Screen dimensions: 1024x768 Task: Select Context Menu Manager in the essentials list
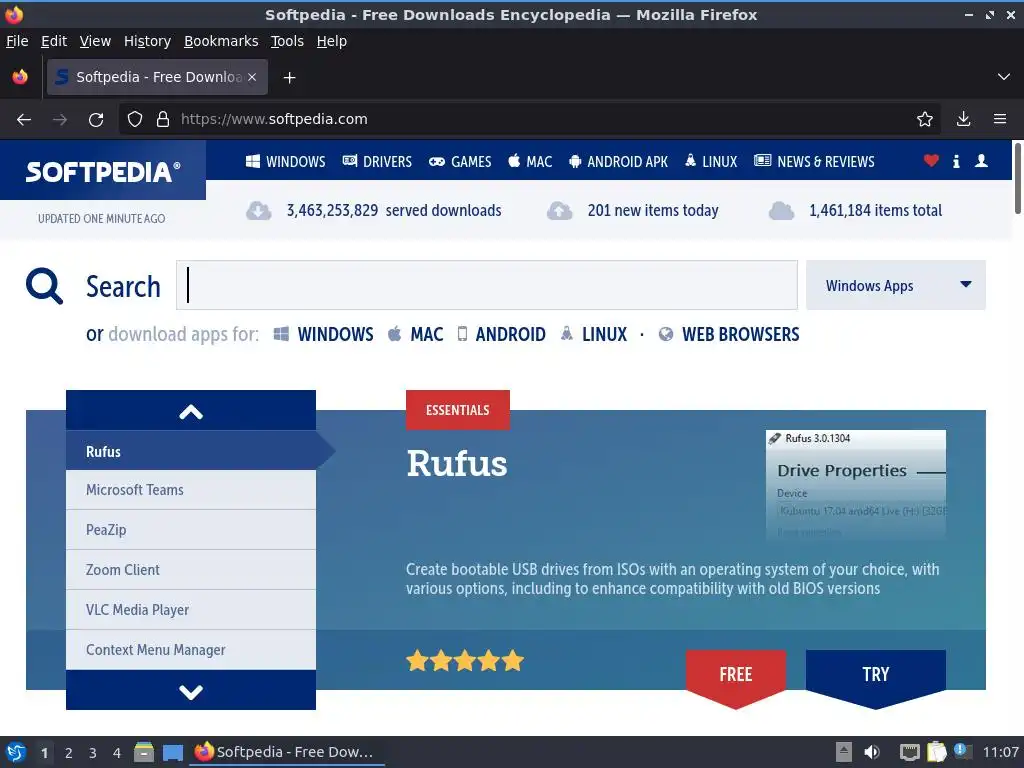(x=191, y=650)
